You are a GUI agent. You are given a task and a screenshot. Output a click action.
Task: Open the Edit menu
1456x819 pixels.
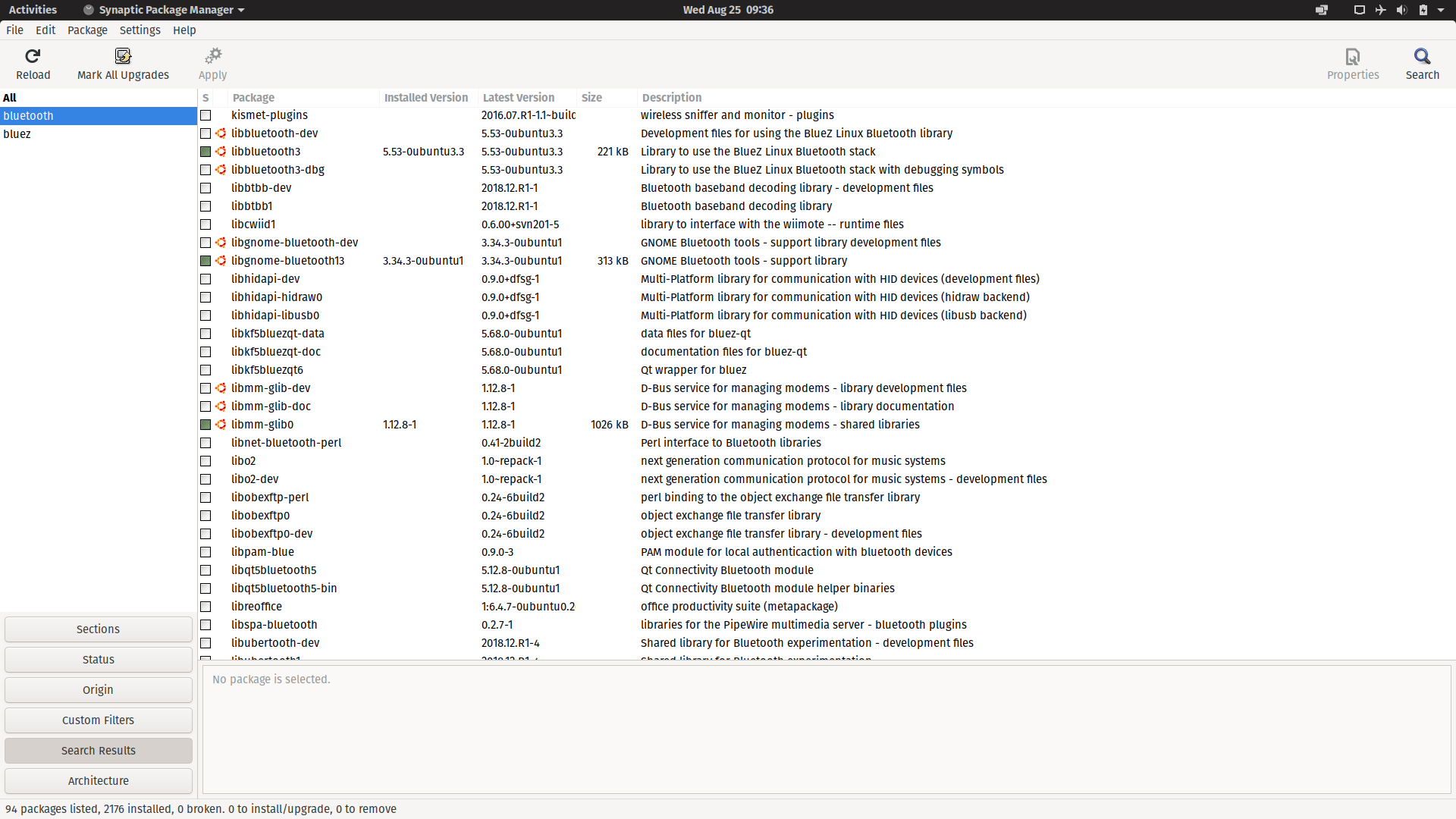[45, 30]
